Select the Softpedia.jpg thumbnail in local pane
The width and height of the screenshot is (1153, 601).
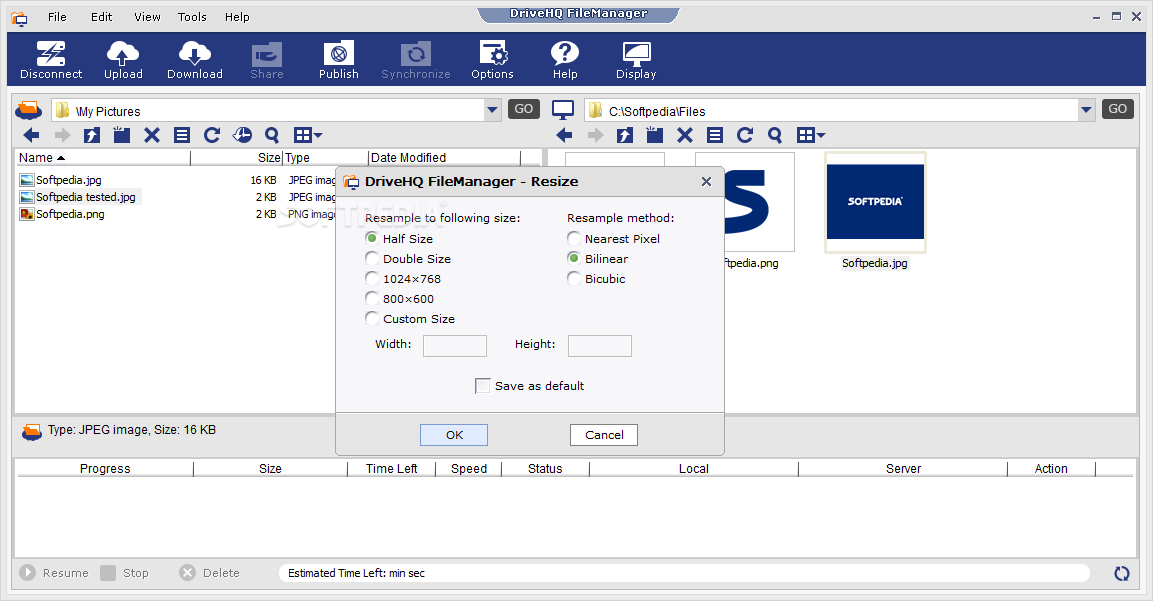coord(875,202)
